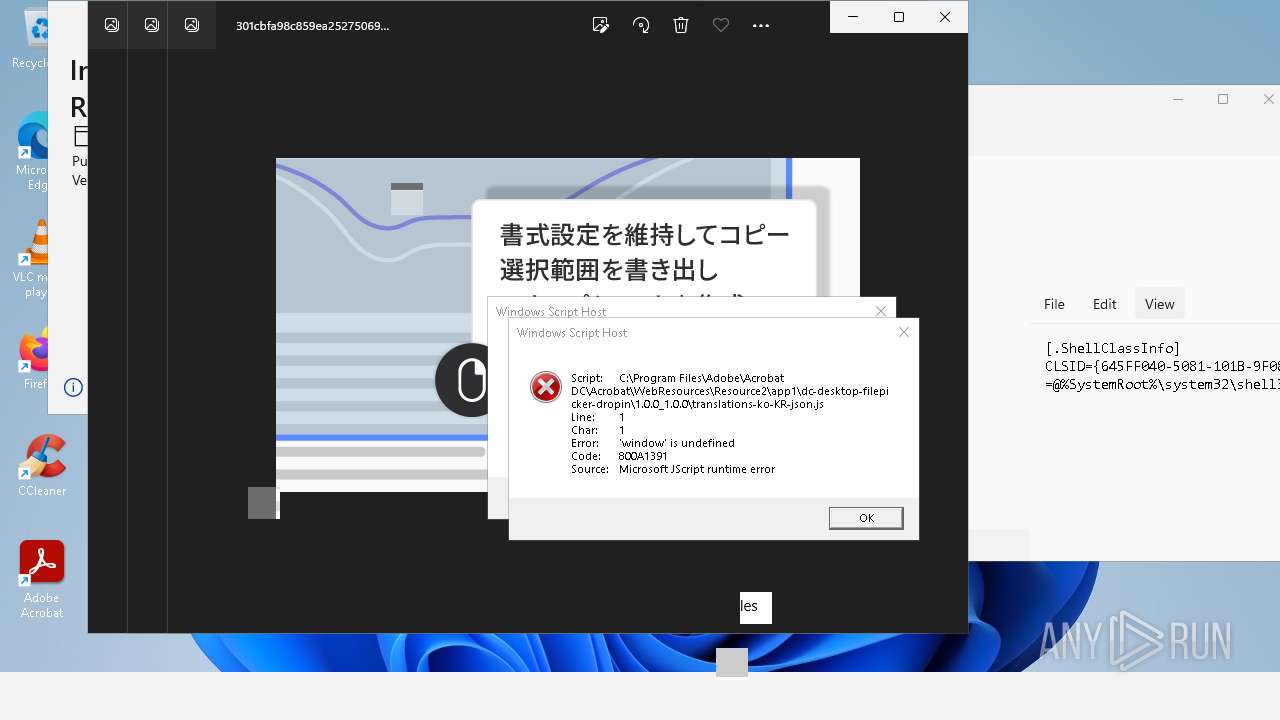Open the View menu in Notepad window
Screen dimensions: 1280x720
click(1159, 304)
